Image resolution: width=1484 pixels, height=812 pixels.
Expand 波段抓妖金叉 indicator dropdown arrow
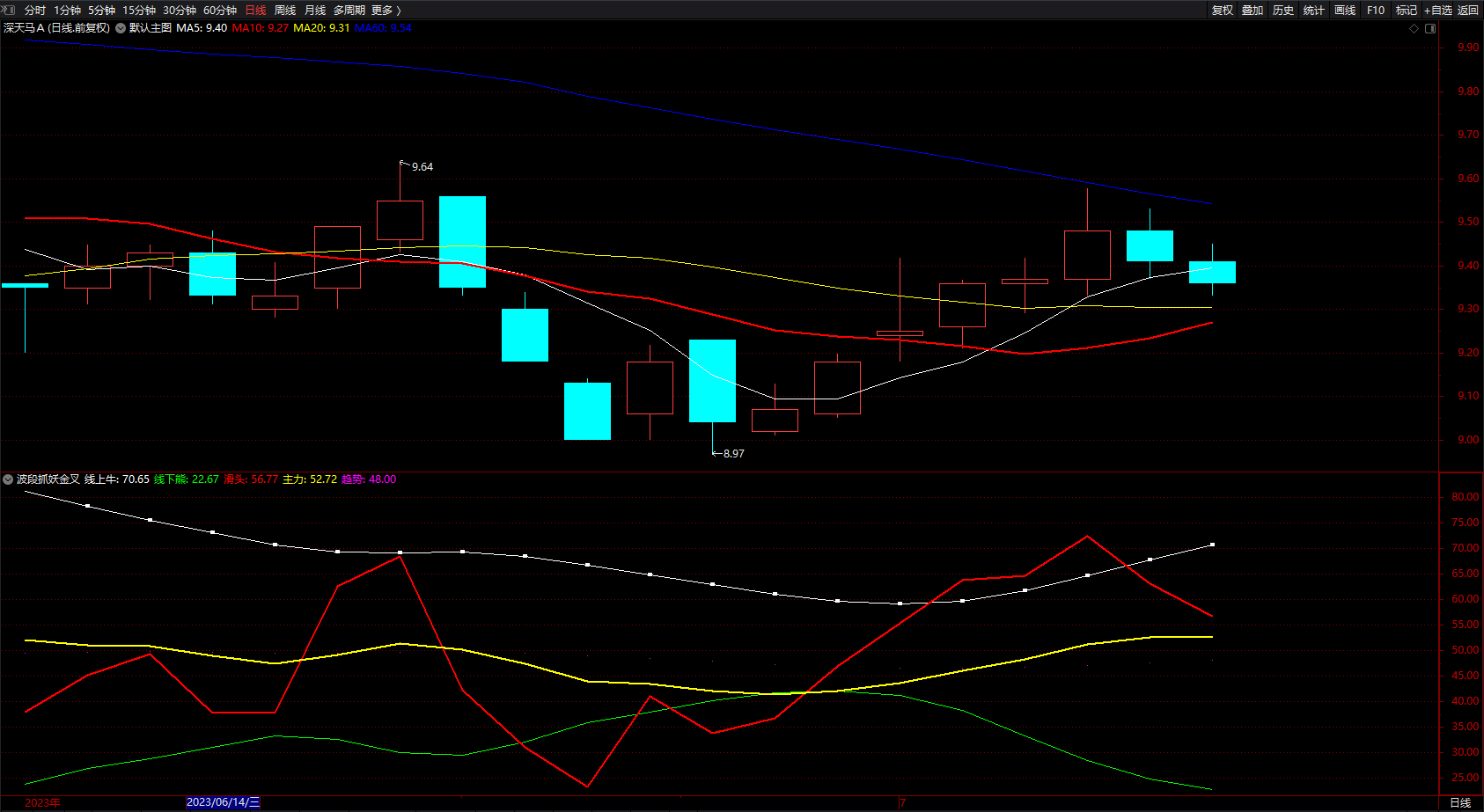click(x=8, y=479)
